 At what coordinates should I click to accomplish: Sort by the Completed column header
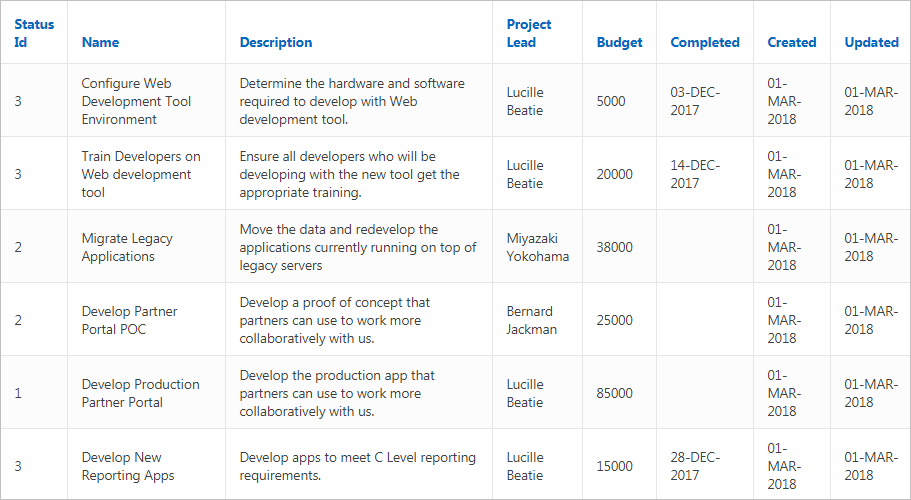coord(704,42)
